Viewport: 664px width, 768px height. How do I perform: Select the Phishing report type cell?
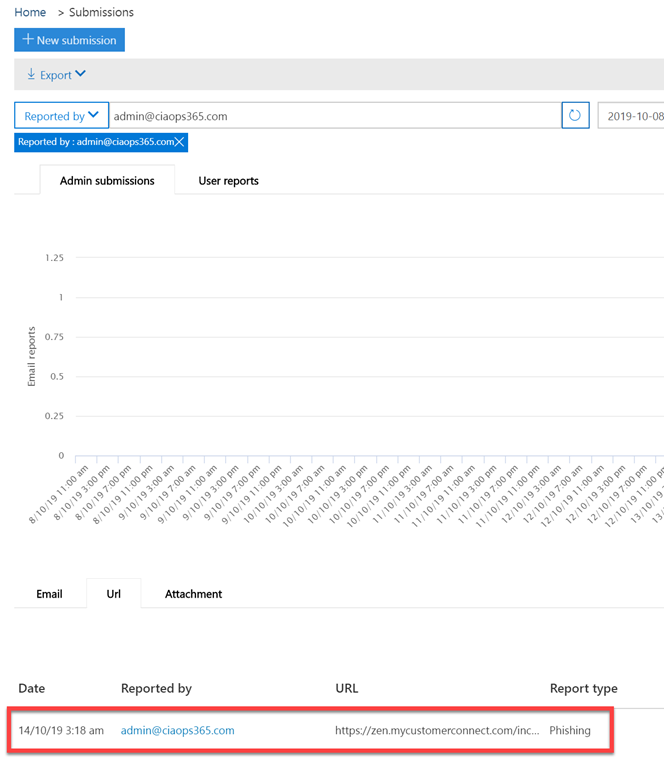coord(570,731)
